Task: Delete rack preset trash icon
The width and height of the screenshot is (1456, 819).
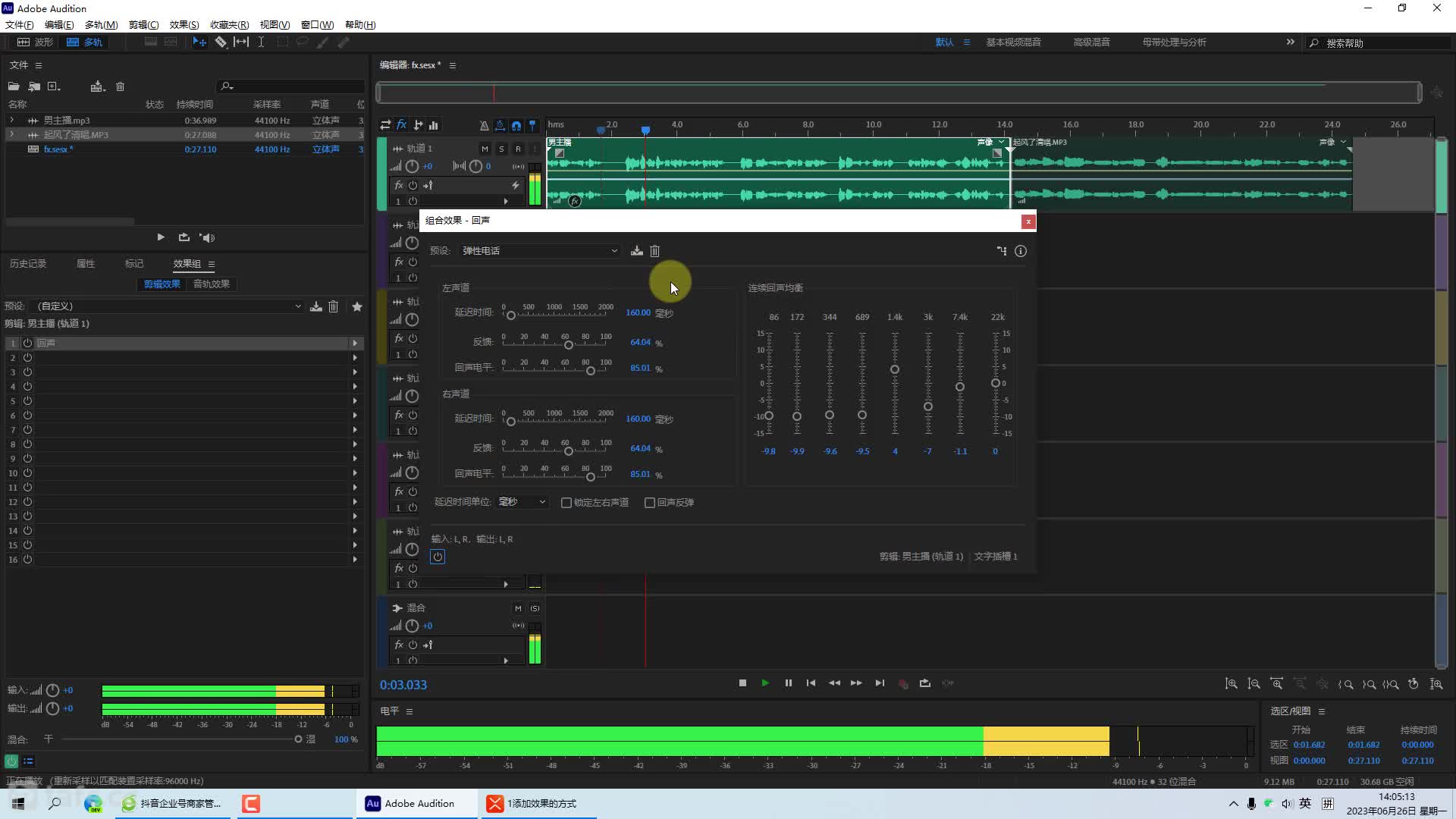Action: point(334,306)
